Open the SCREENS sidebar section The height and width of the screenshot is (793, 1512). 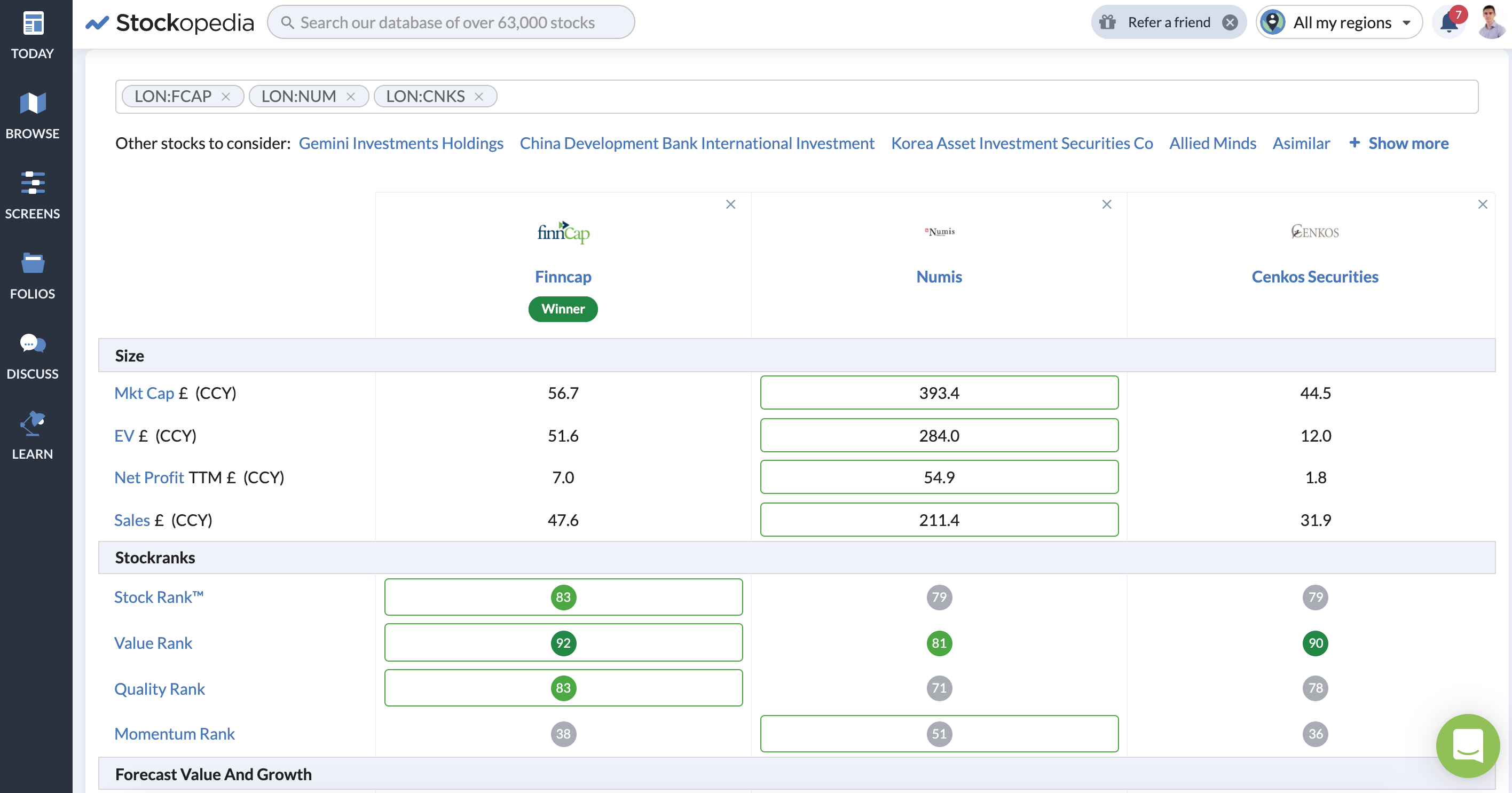click(32, 195)
